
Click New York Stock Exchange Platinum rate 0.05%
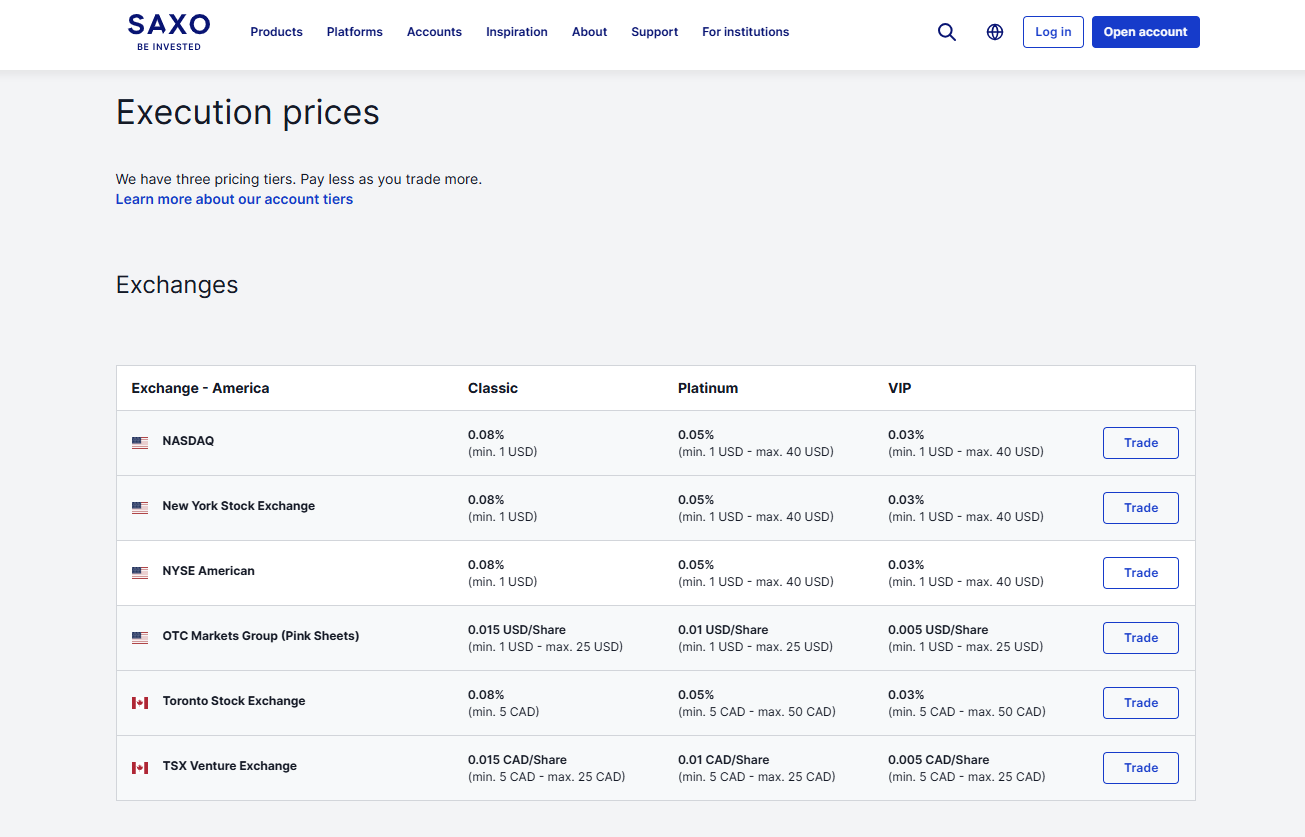[696, 500]
